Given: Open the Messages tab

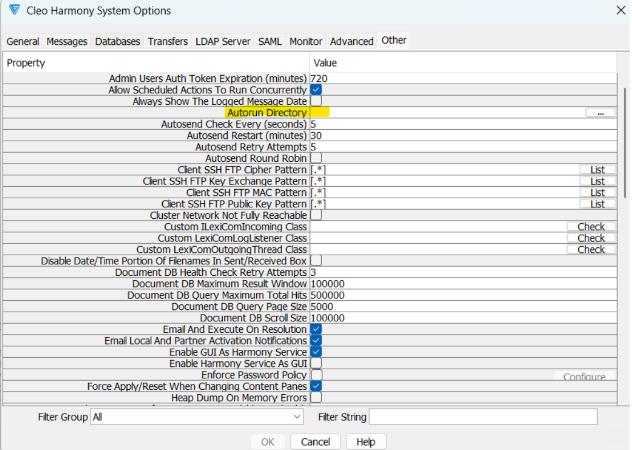Looking at the screenshot, I should click(67, 42).
